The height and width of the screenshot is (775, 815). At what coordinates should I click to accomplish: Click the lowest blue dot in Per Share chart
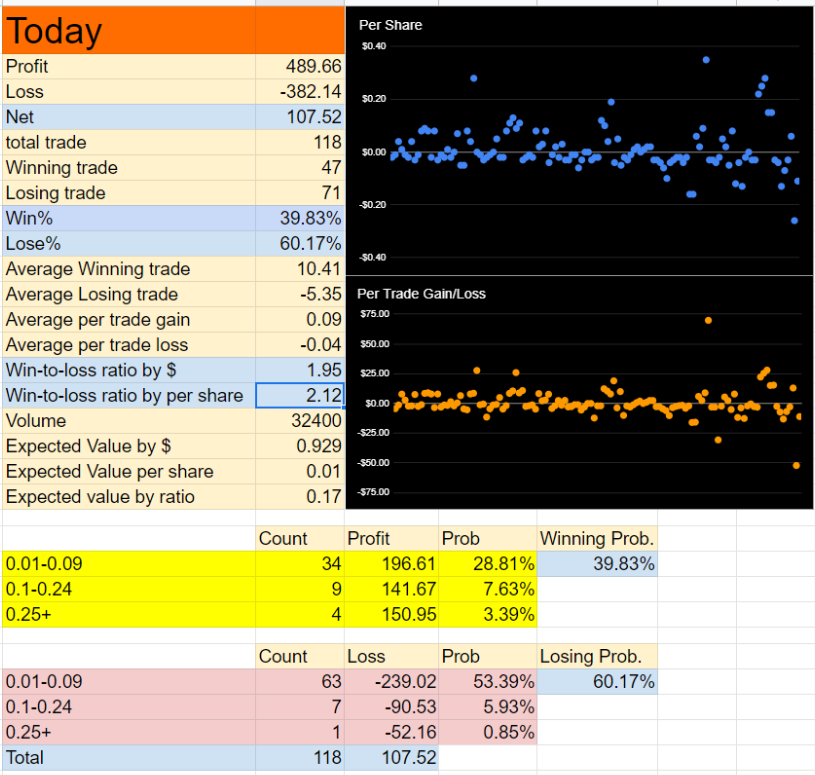pos(794,221)
